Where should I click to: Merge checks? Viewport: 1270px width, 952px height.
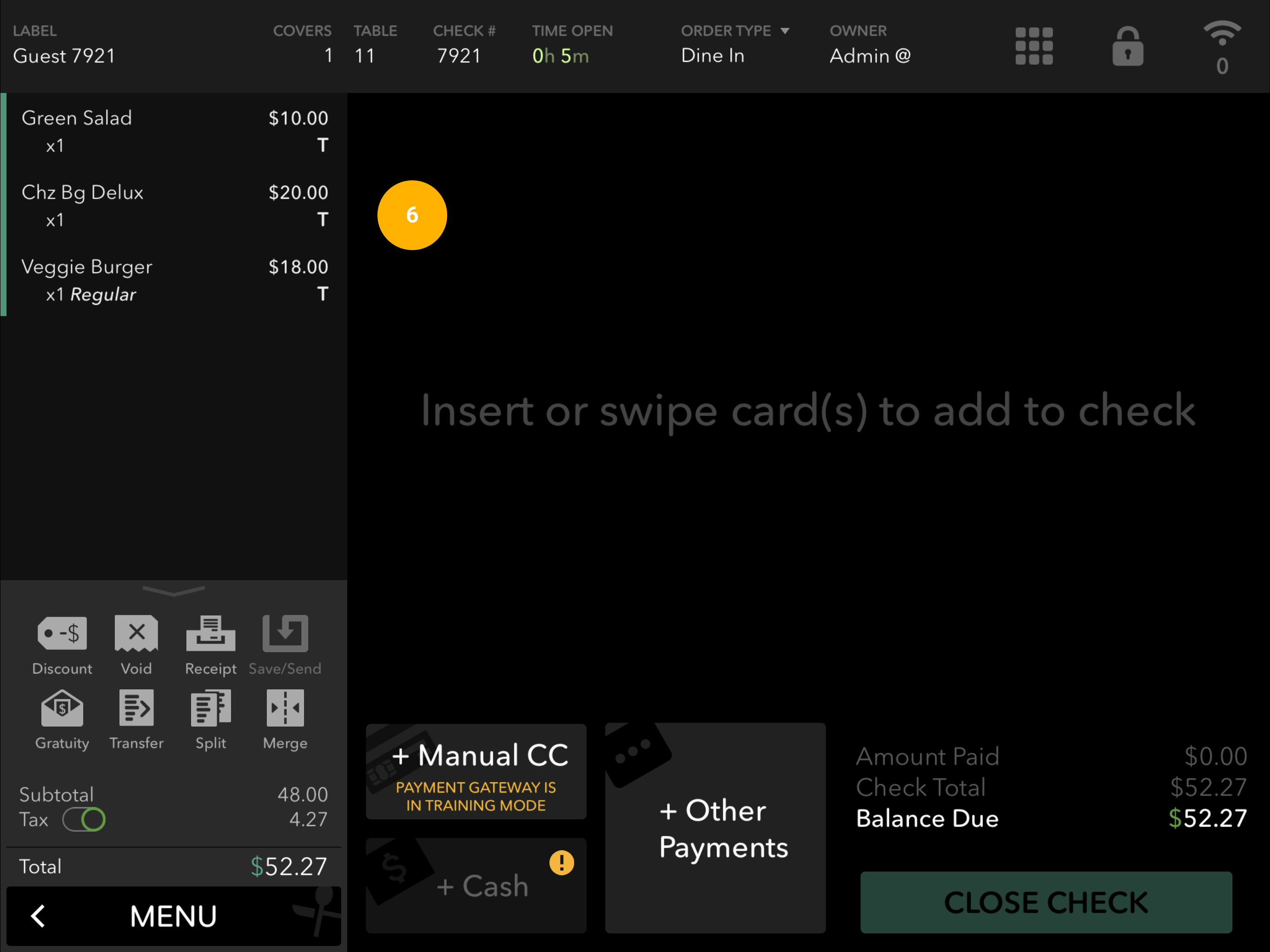[x=285, y=720]
